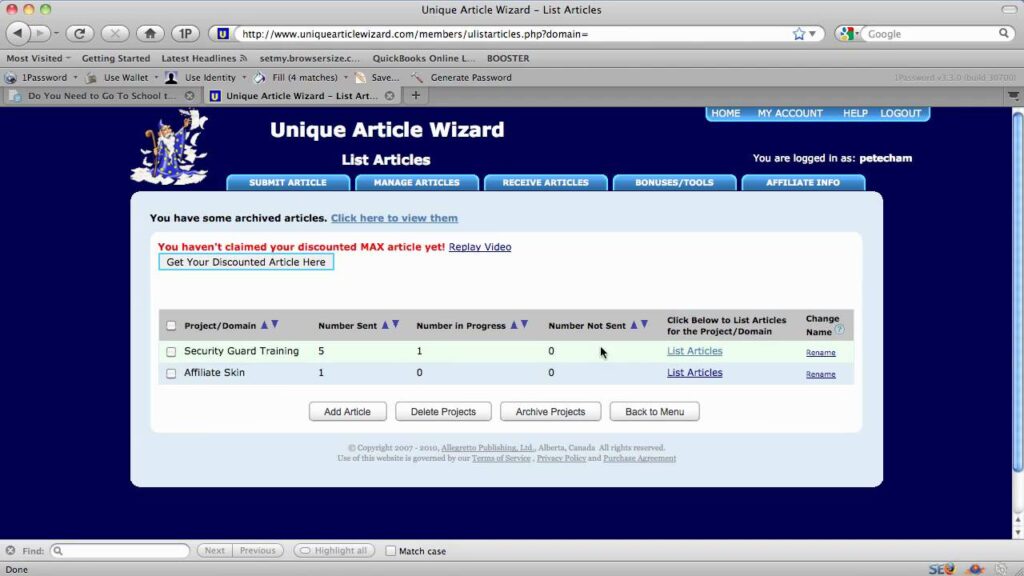The image size is (1024, 576).
Task: Click the magnifier search icon in Google box
Action: (1004, 33)
